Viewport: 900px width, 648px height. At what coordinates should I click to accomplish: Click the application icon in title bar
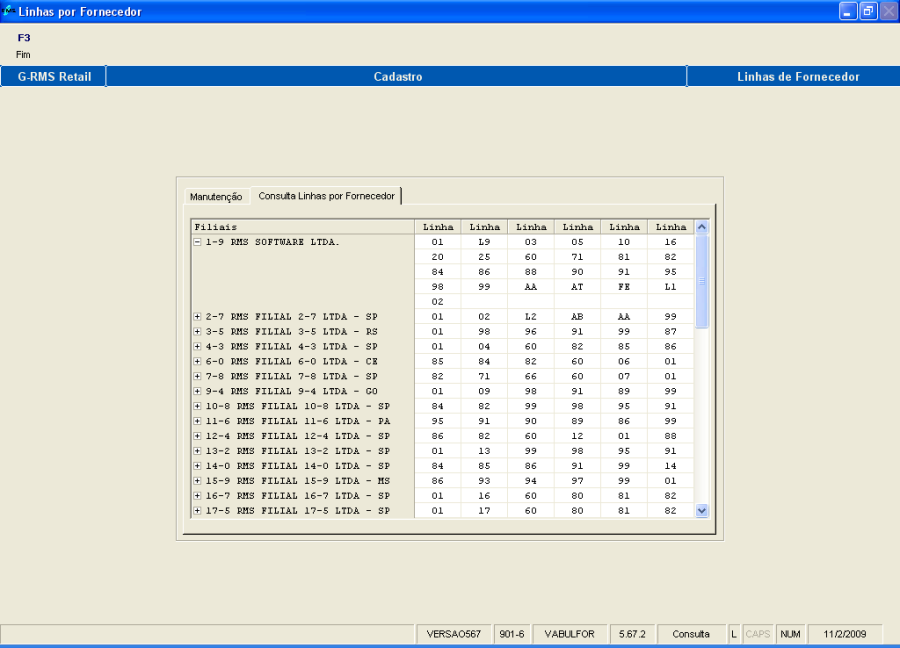click(9, 12)
